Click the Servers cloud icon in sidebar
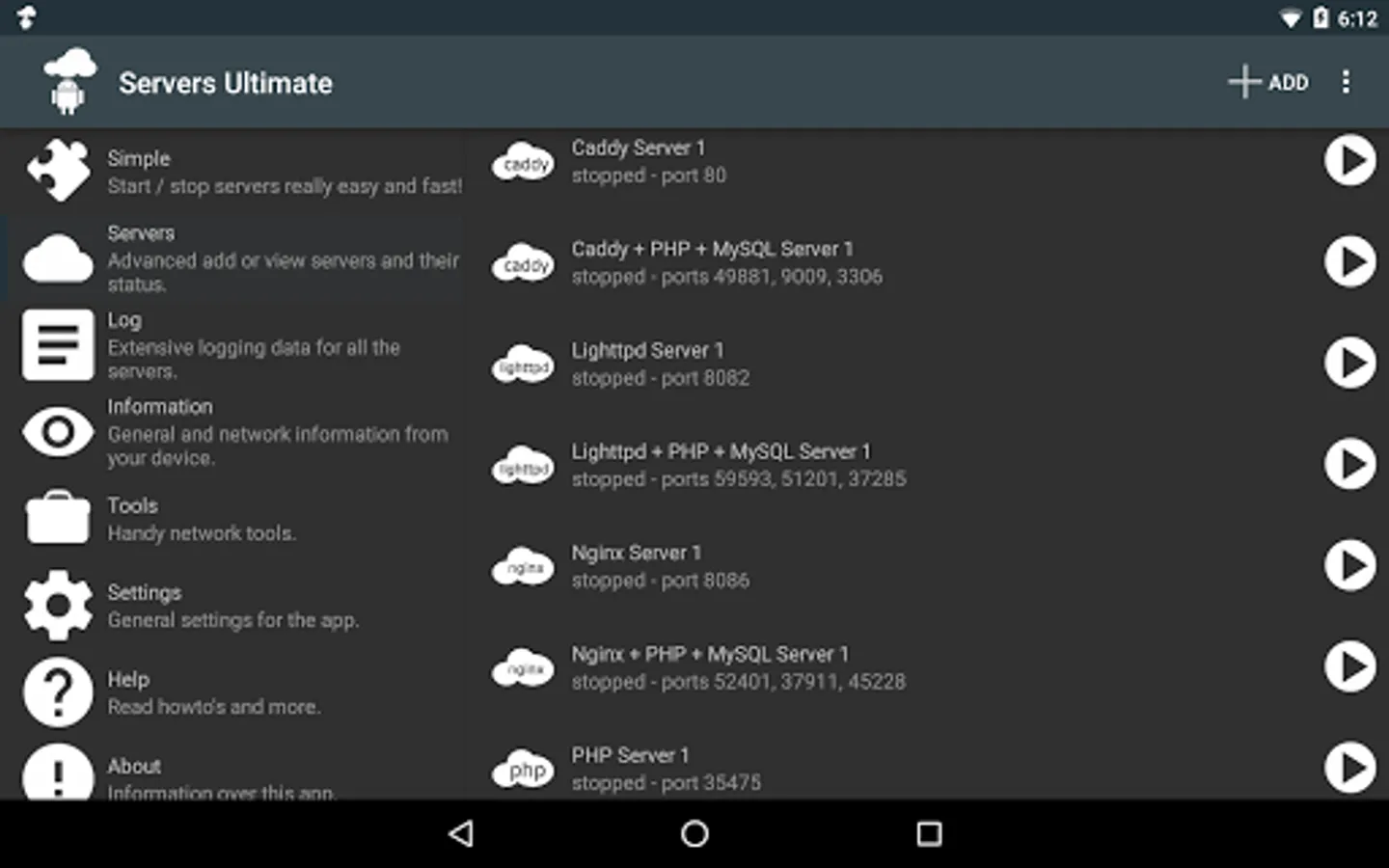This screenshot has height=868, width=1389. click(x=58, y=259)
